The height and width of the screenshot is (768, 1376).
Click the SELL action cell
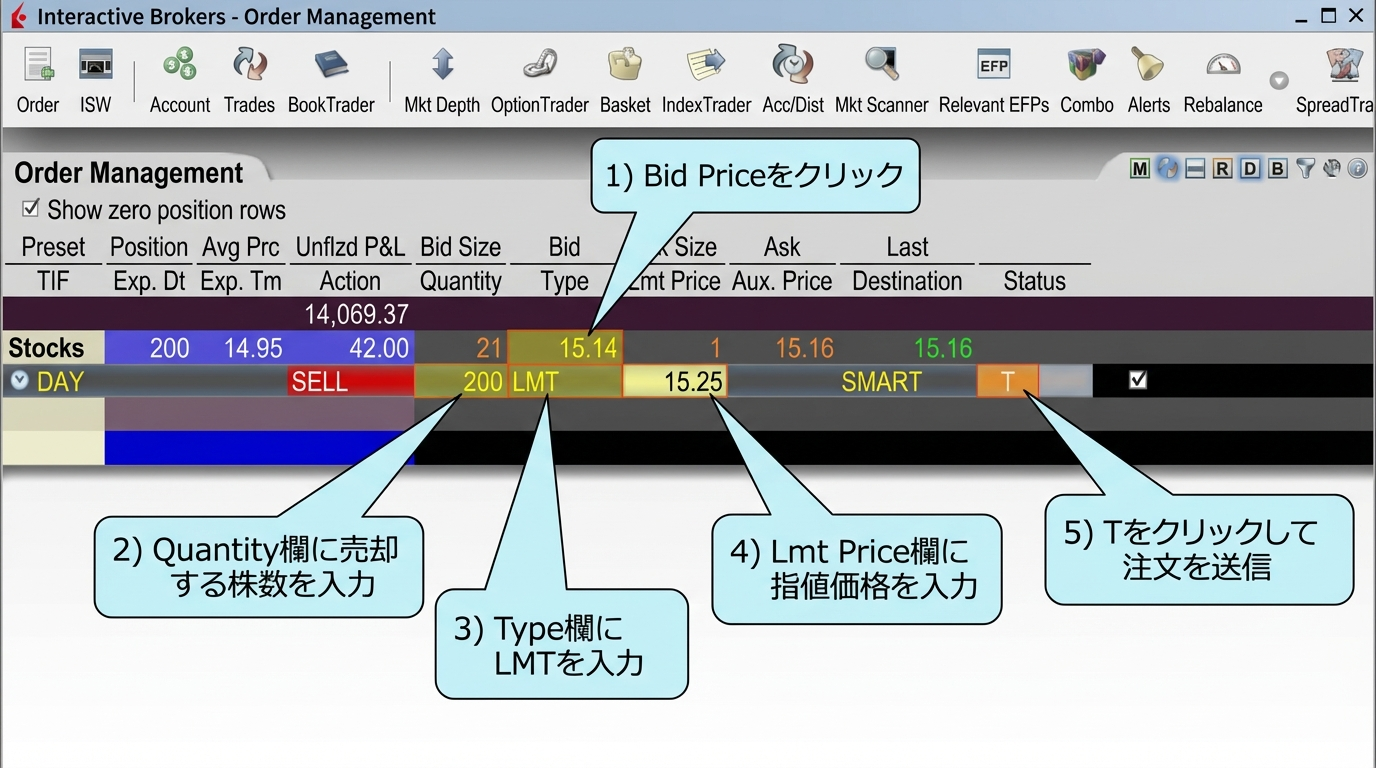[x=350, y=381]
